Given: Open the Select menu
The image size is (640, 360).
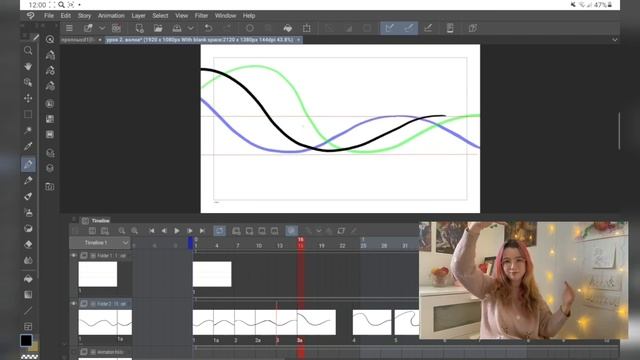Looking at the screenshot, I should pyautogui.click(x=160, y=16).
